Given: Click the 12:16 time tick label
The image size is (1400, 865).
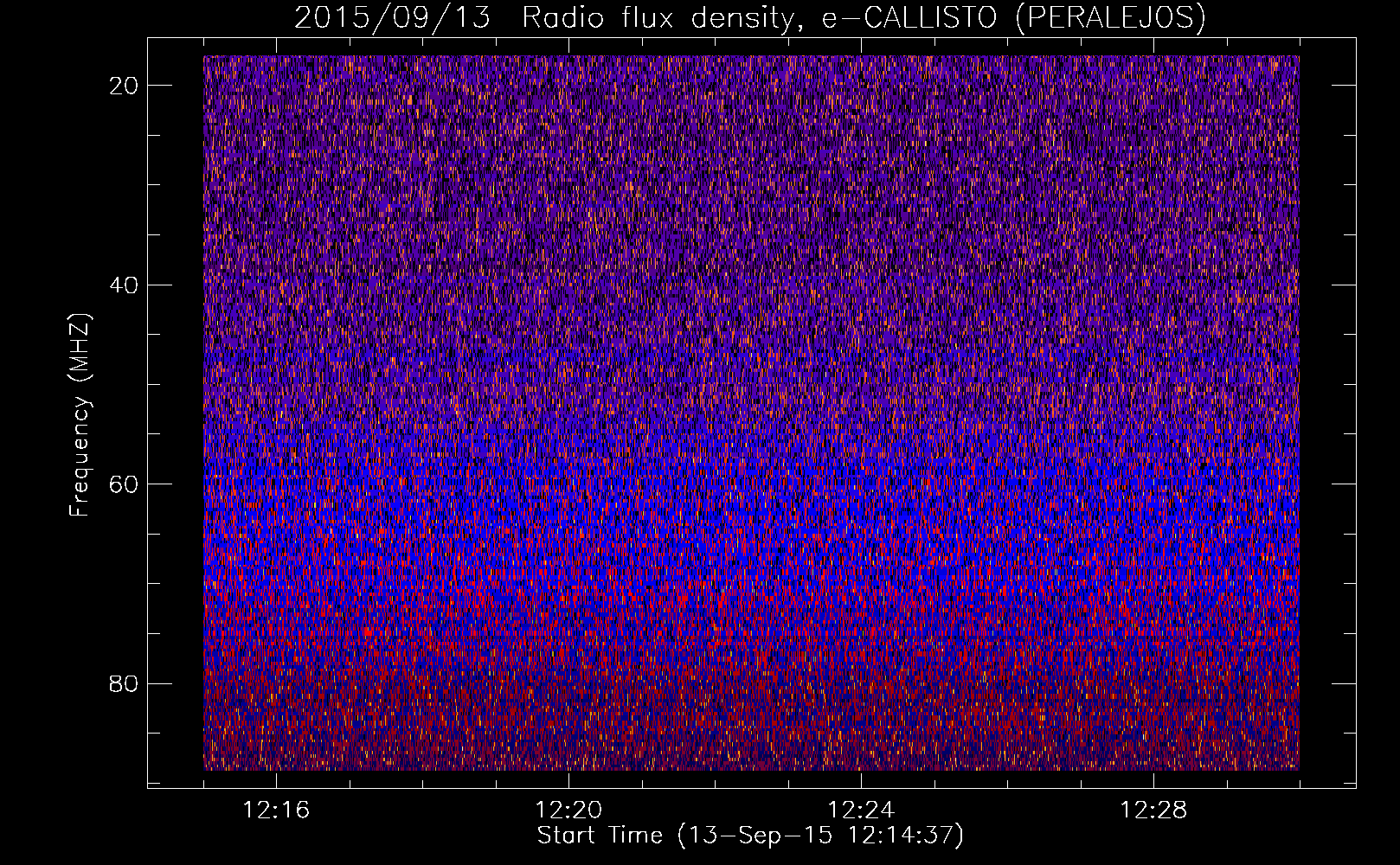Looking at the screenshot, I should click(276, 811).
